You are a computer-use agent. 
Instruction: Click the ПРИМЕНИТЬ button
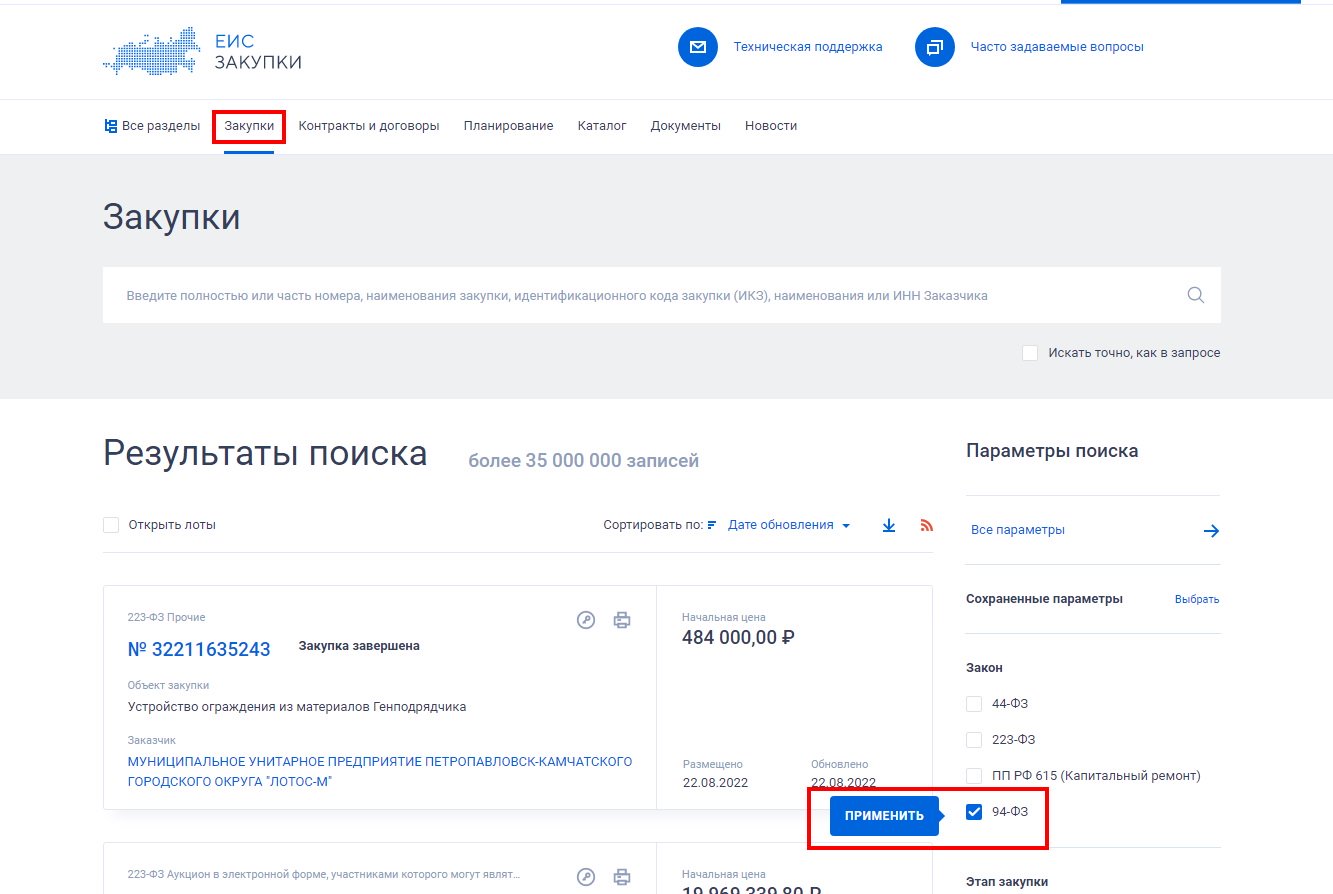884,816
